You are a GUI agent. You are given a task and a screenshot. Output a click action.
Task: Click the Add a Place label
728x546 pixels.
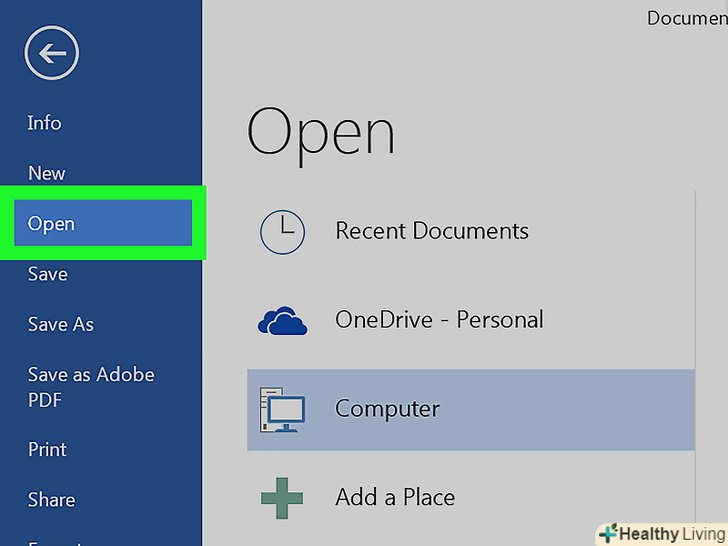pyautogui.click(x=395, y=497)
